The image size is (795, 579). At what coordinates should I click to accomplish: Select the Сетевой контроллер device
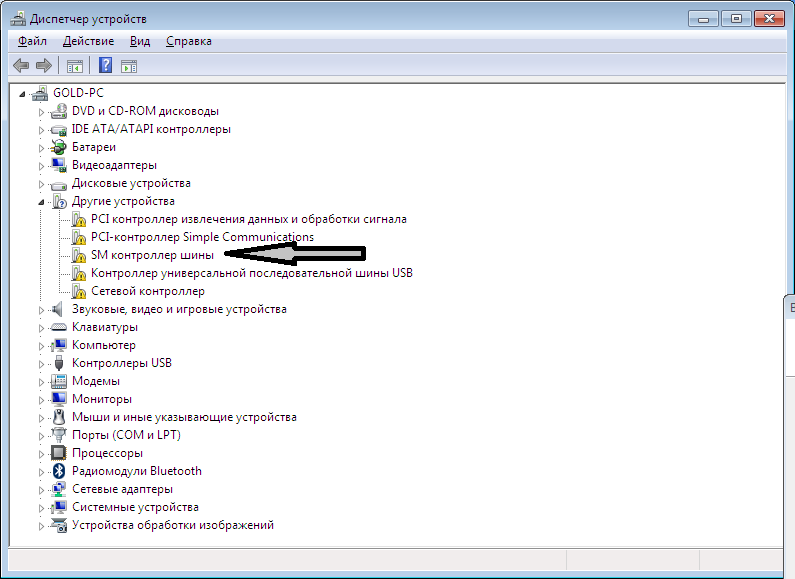click(148, 291)
